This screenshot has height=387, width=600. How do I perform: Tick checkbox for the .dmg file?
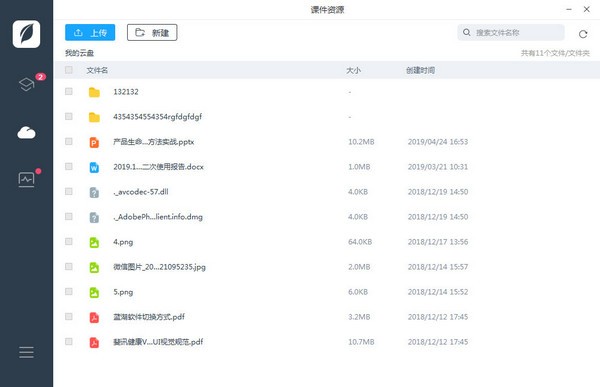click(x=69, y=216)
